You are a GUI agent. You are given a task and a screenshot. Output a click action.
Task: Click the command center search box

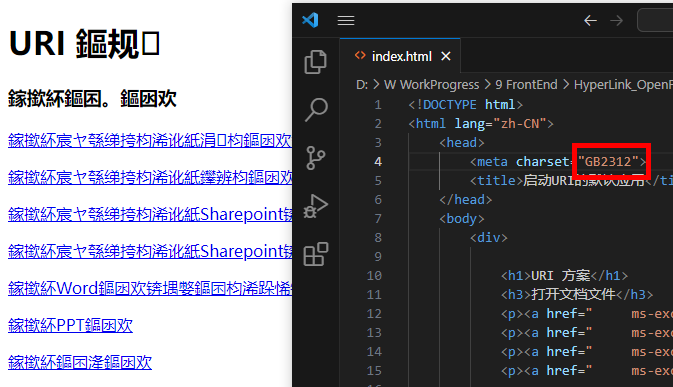pos(655,20)
